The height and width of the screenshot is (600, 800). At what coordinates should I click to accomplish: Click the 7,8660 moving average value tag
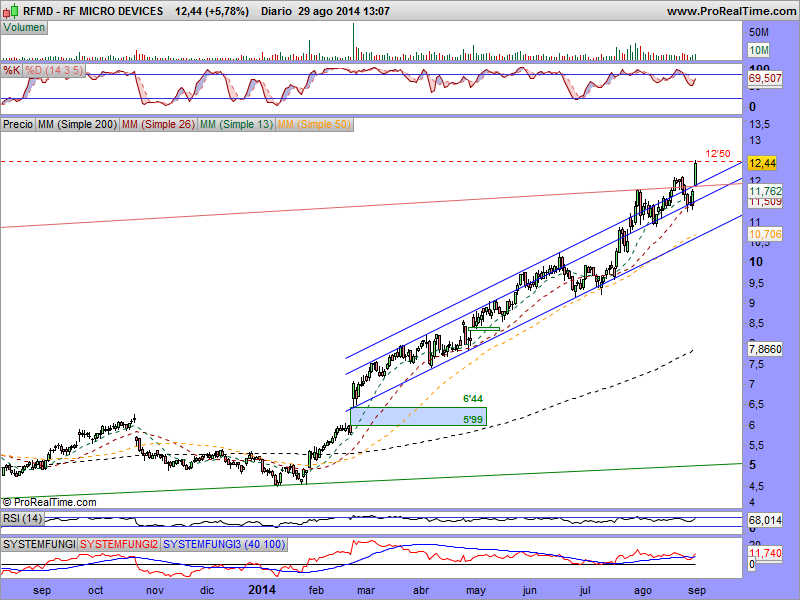765,349
